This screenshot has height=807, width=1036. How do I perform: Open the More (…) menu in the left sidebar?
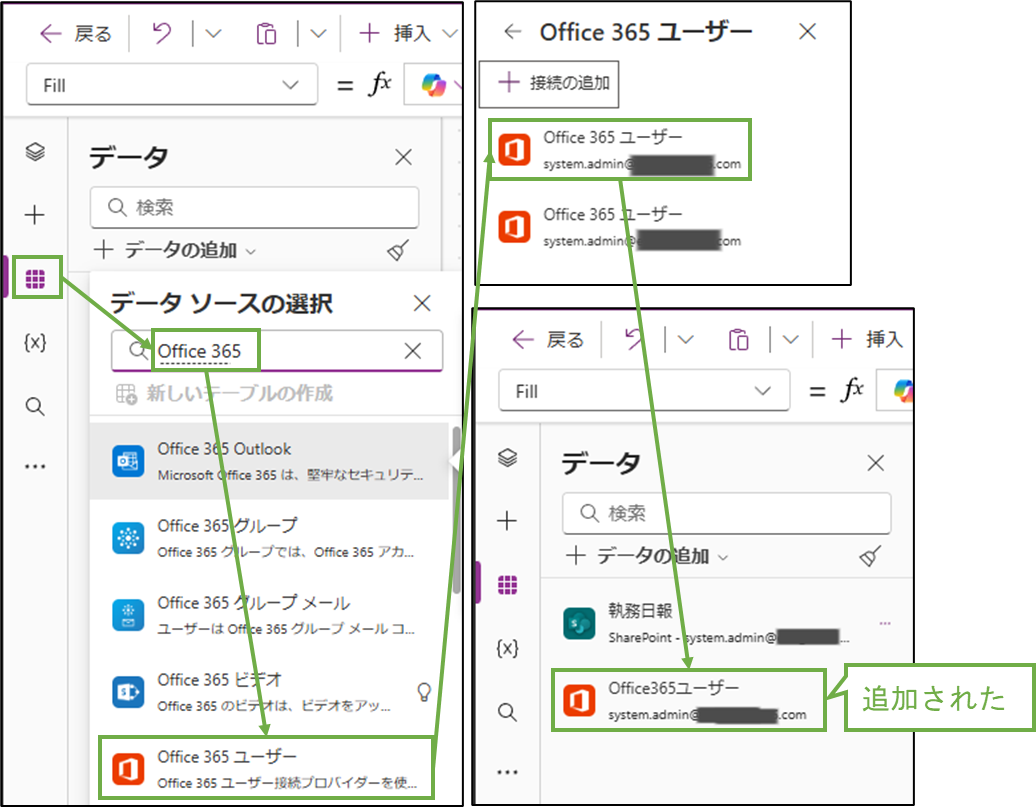click(x=35, y=467)
